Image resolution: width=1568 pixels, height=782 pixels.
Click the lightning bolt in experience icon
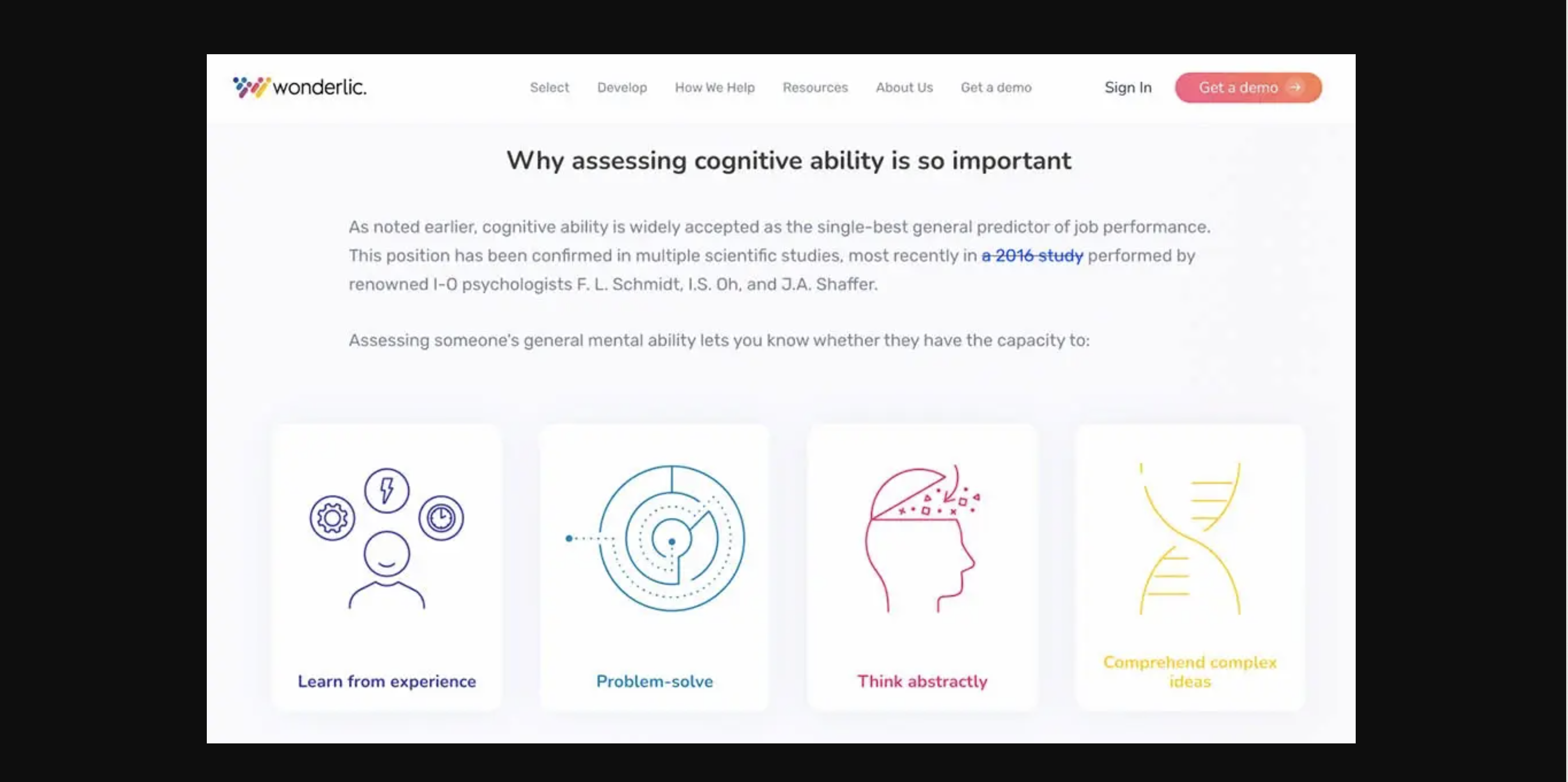pos(386,490)
